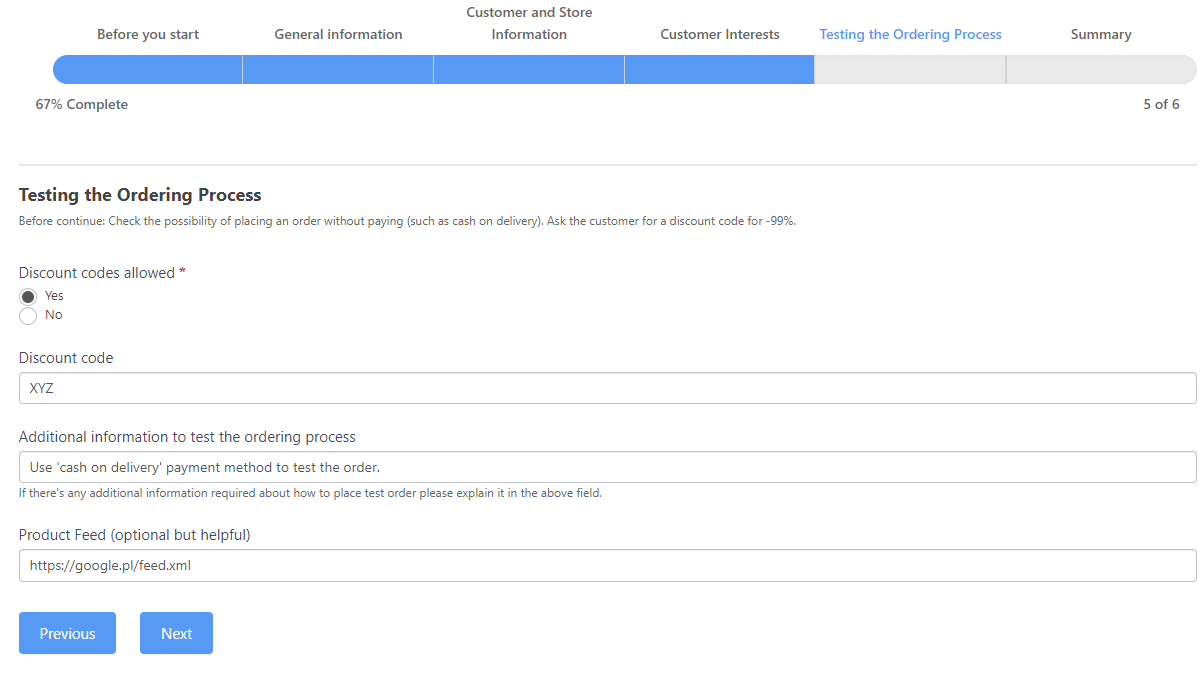Click gray progress segment under Testing the Ordering Process

tap(910, 69)
